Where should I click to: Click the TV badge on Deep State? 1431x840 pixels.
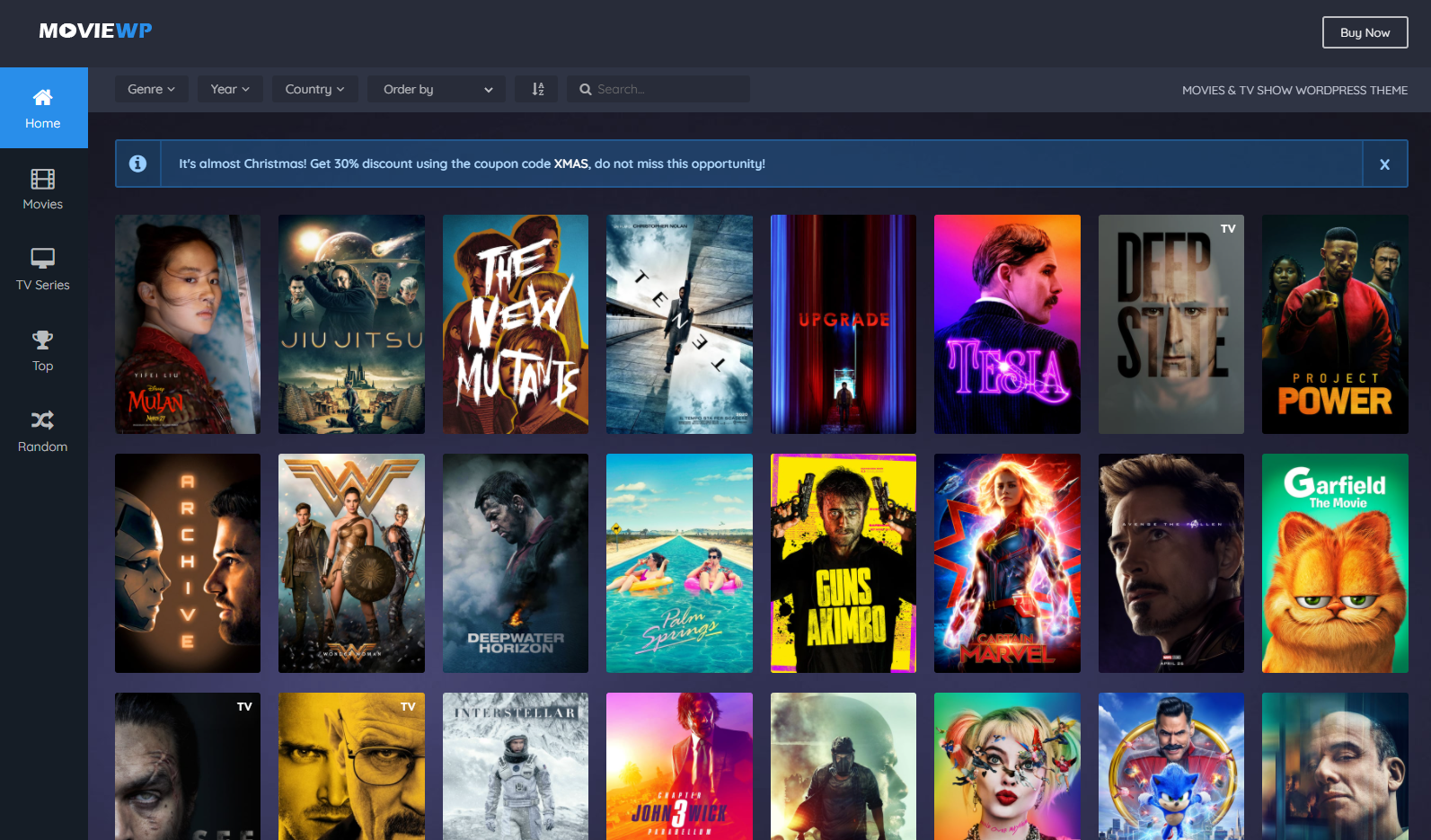(x=1228, y=229)
